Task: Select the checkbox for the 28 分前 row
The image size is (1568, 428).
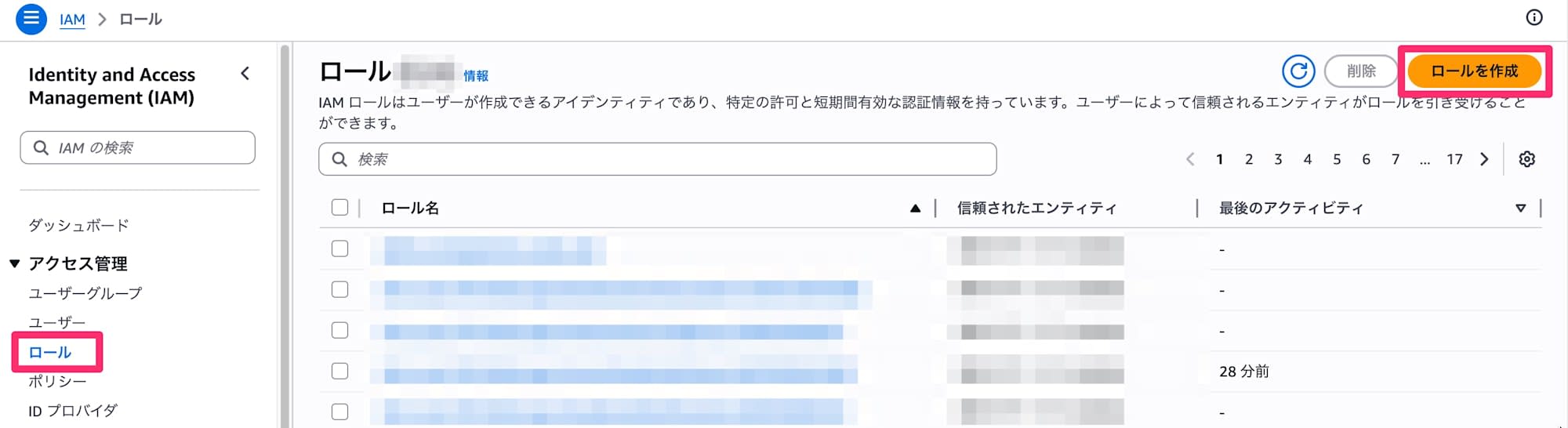Action: [339, 371]
